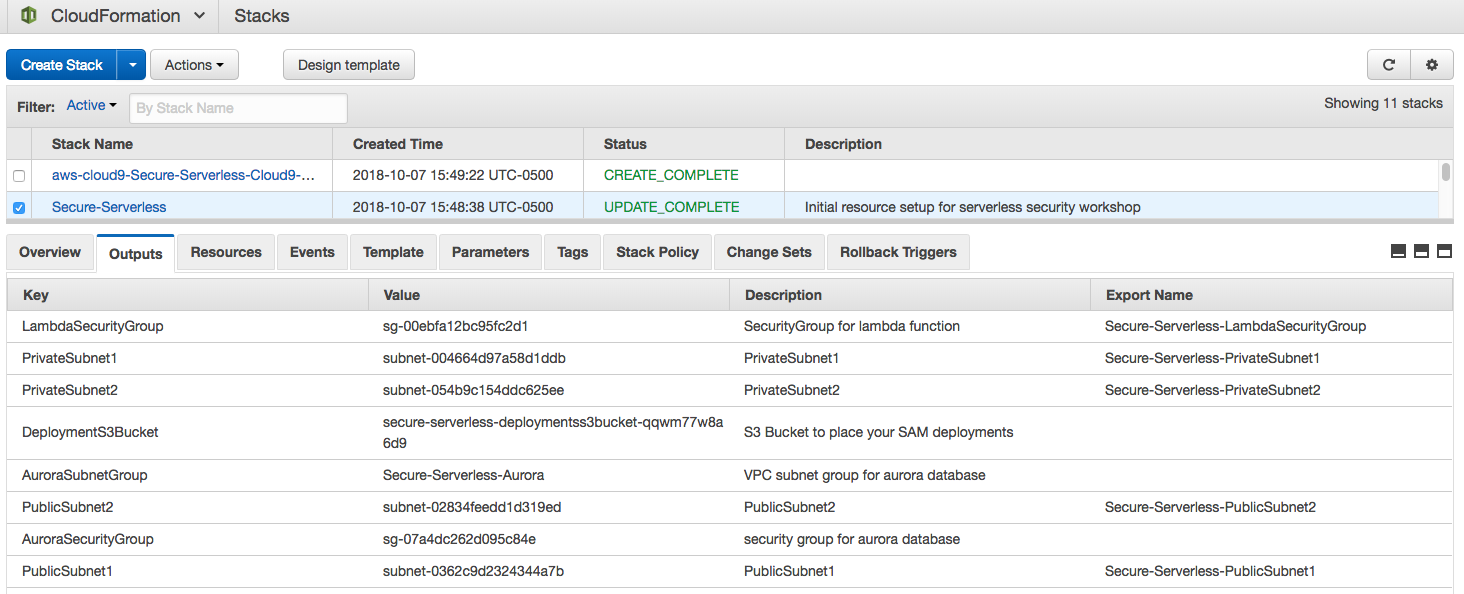Switch to the half split pane layout icon
Screen dimensions: 1464x594
point(1421,252)
